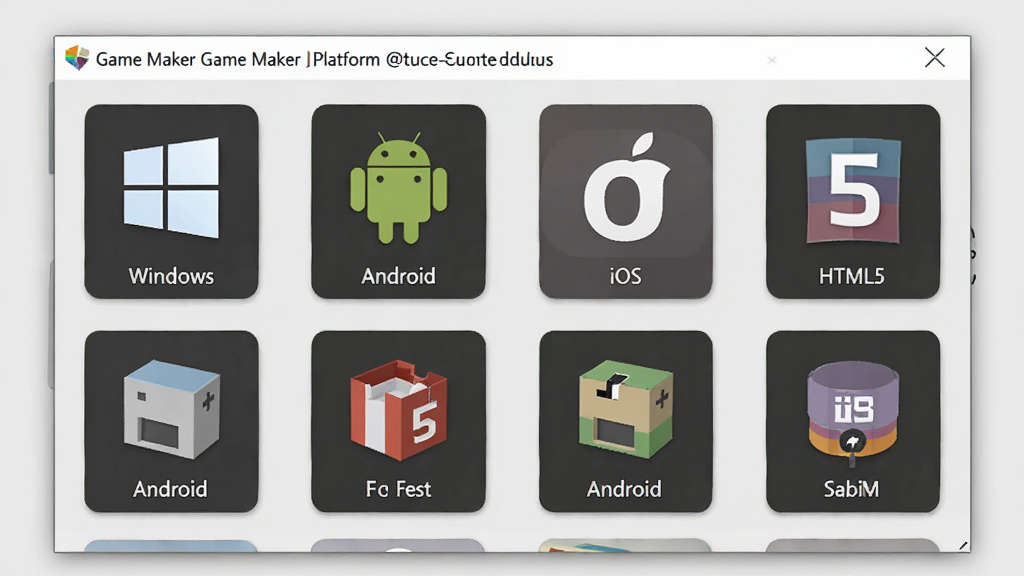1024x576 pixels.
Task: Select the Windows platform tile
Action: [x=171, y=201]
